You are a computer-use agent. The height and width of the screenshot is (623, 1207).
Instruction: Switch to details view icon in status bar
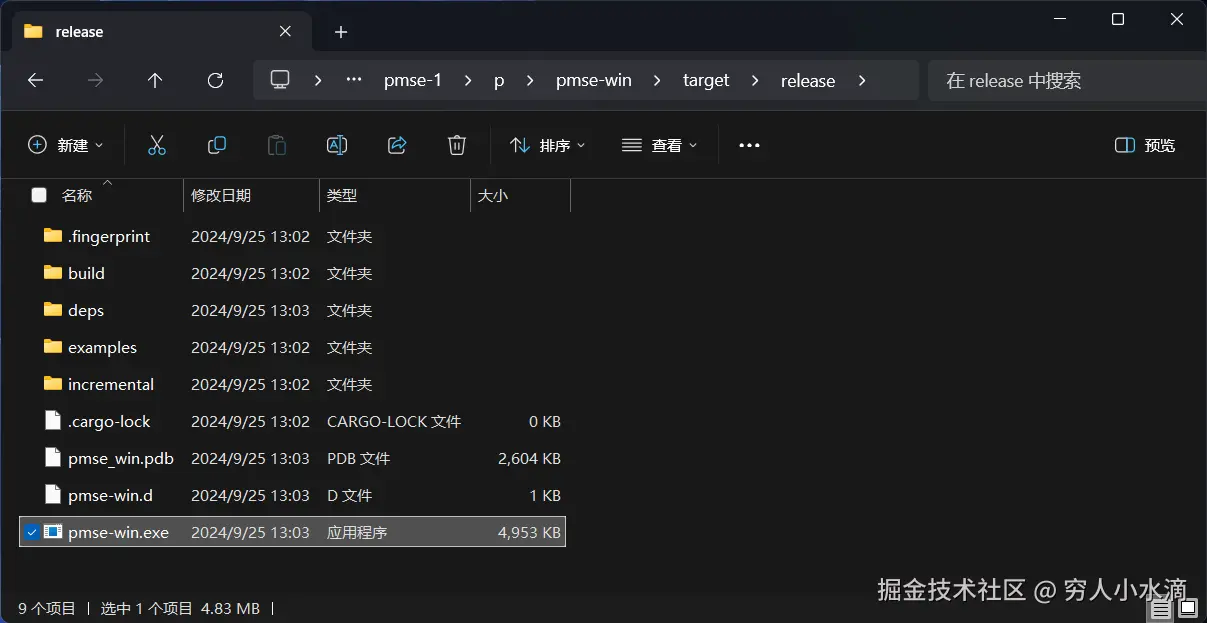click(x=1160, y=609)
